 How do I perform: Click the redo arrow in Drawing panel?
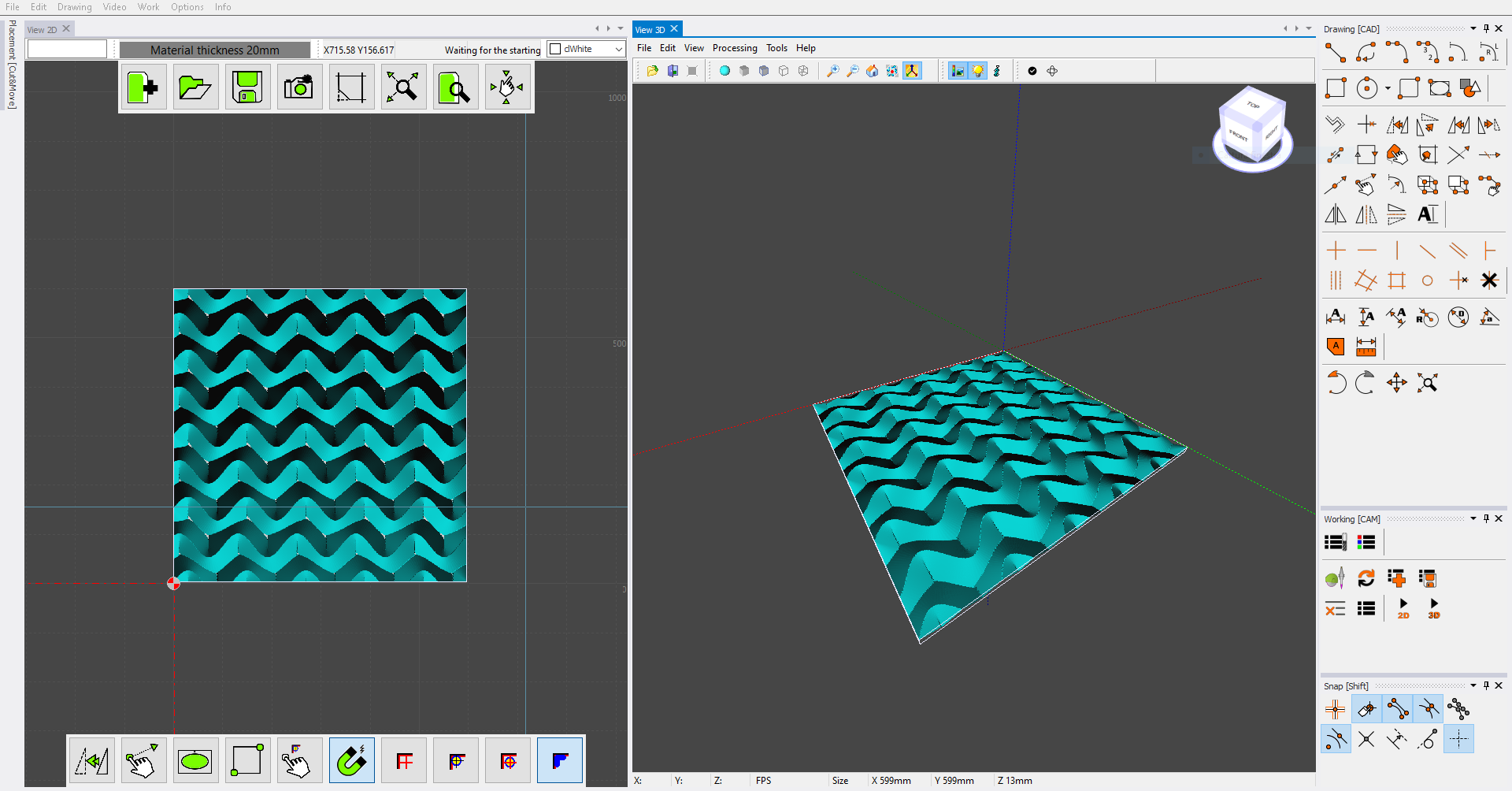tap(1366, 383)
